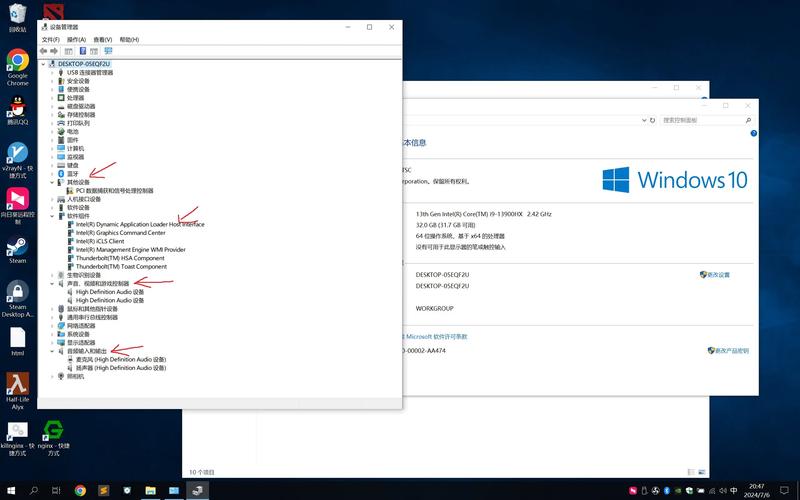Open the 腾讯QQ desktop icon
This screenshot has height=500, width=800.
pos(17,110)
